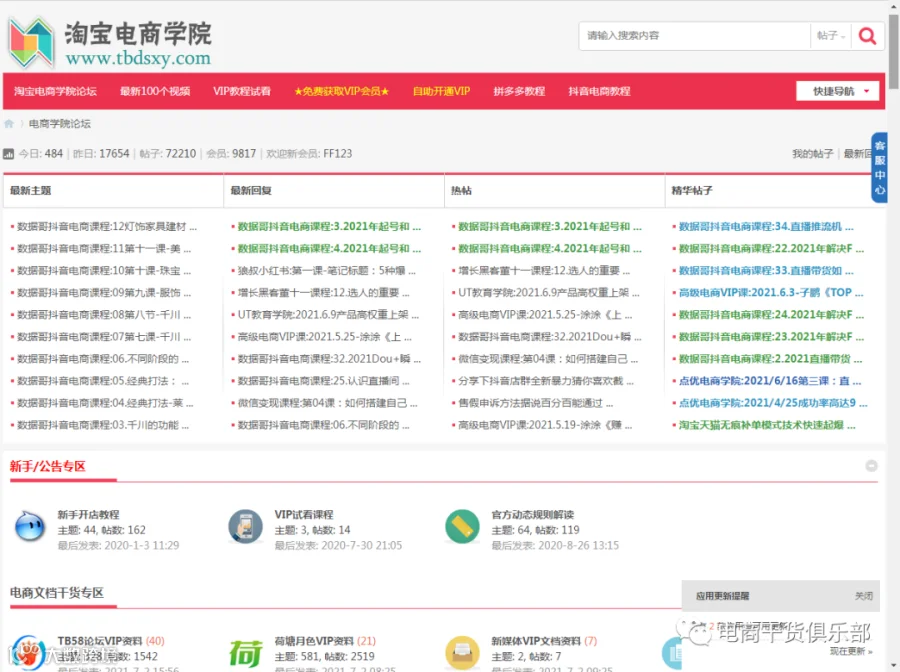Switch to the 热帖 tab
The height and width of the screenshot is (672, 900).
click(461, 191)
